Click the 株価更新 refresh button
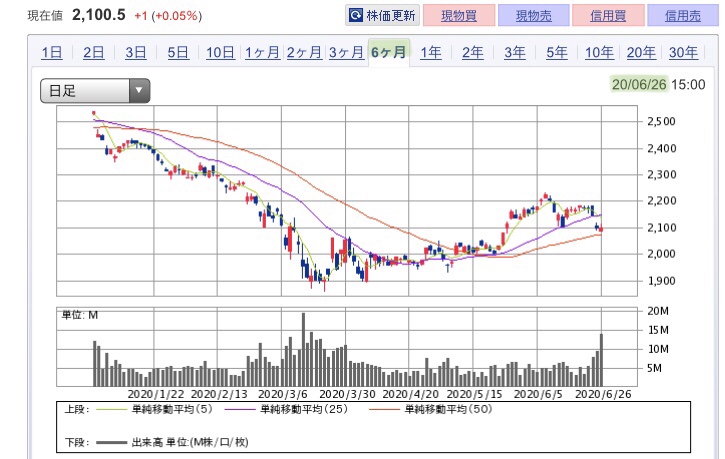 [x=381, y=16]
